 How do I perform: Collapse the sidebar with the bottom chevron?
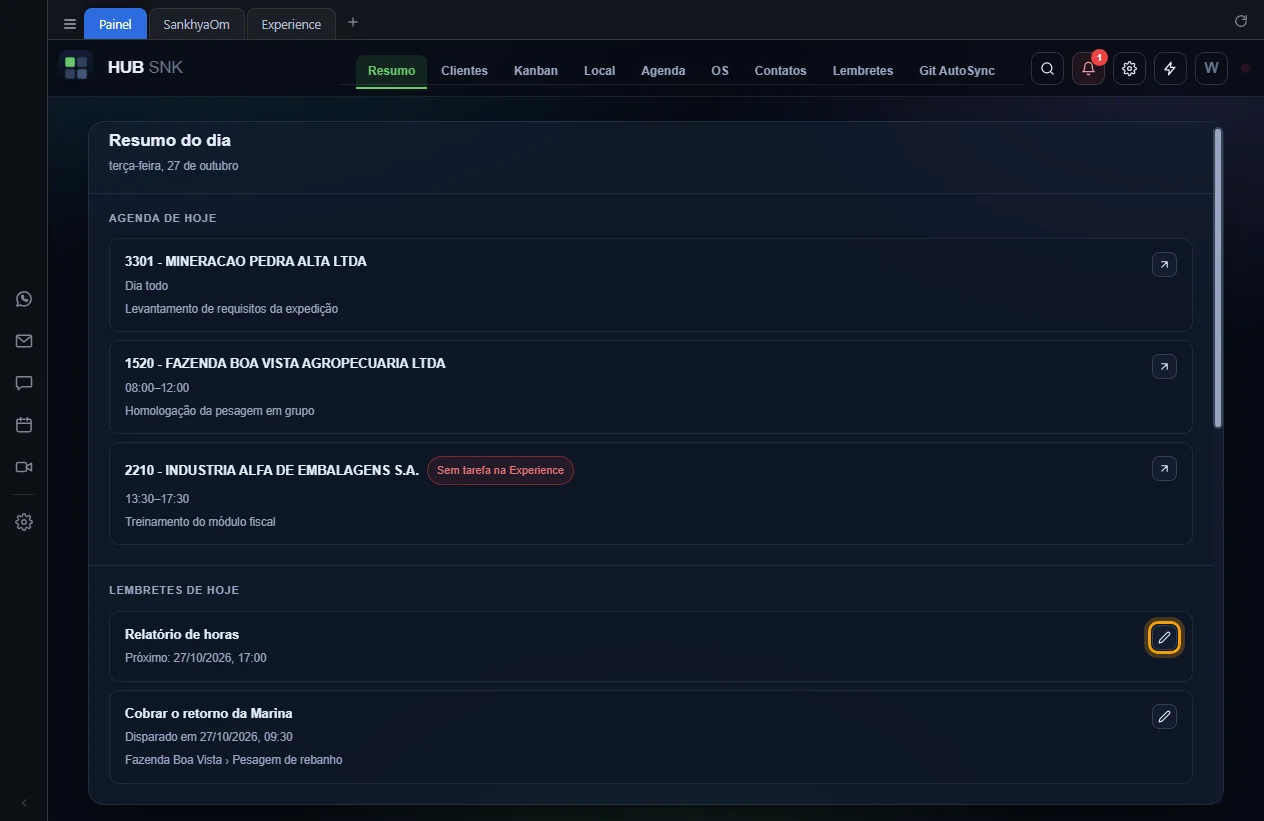pyautogui.click(x=24, y=803)
